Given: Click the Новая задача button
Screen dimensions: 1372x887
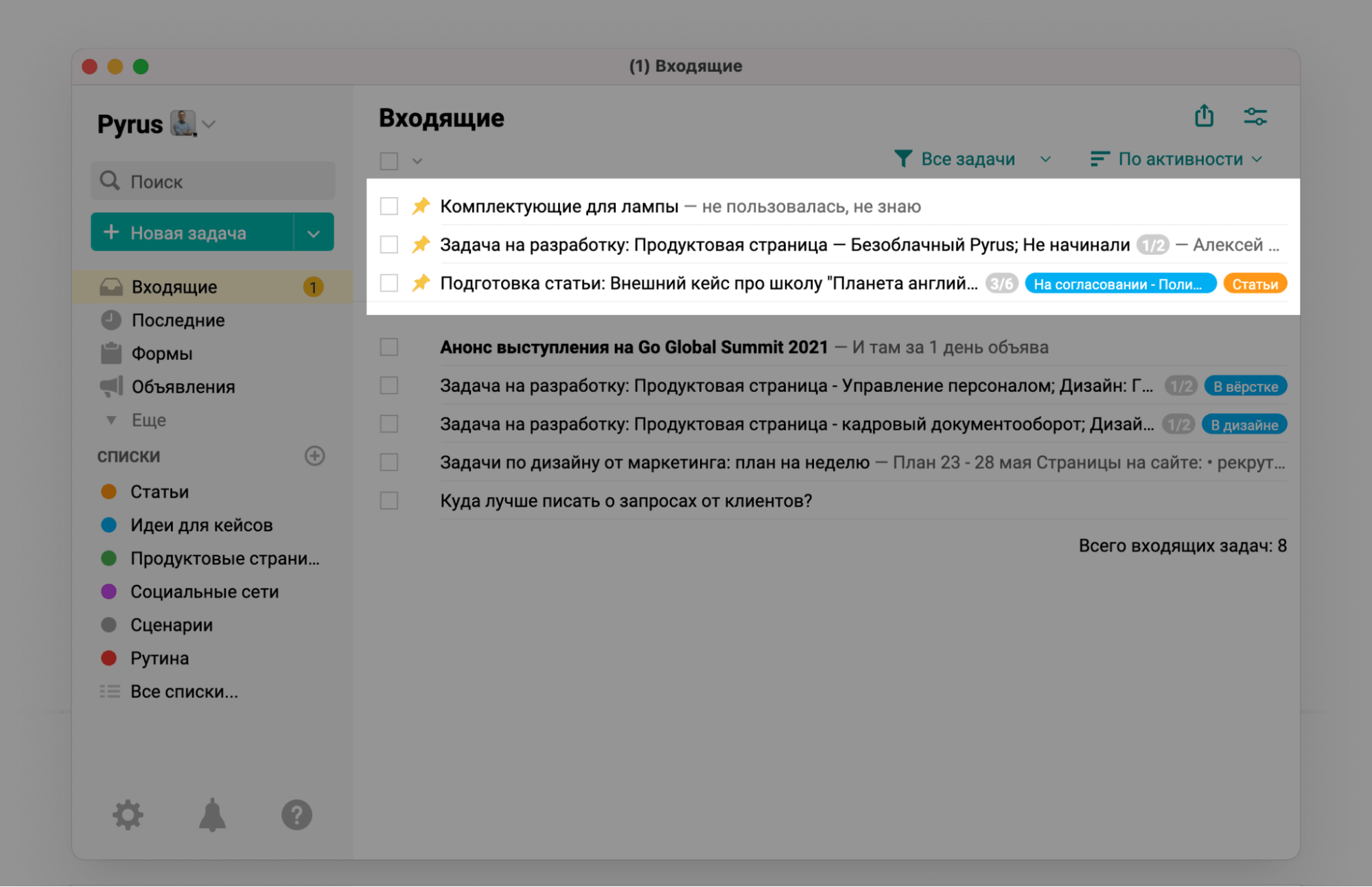Looking at the screenshot, I should 192,233.
